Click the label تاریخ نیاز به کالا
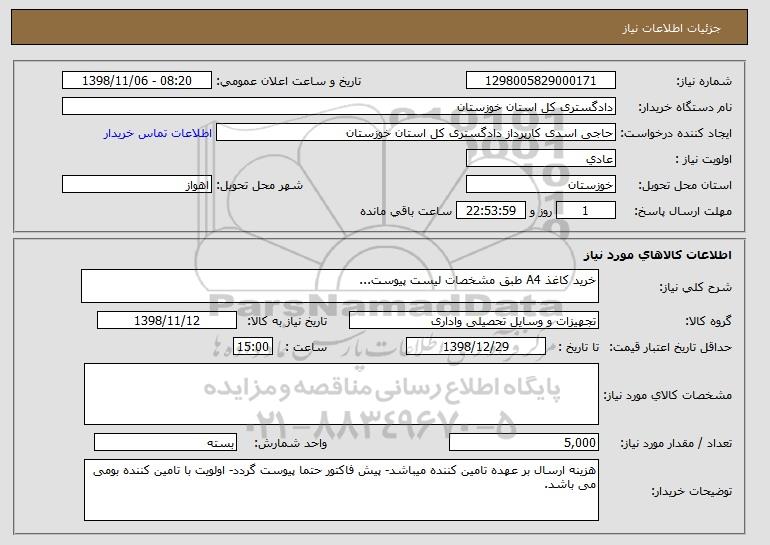 [x=287, y=322]
